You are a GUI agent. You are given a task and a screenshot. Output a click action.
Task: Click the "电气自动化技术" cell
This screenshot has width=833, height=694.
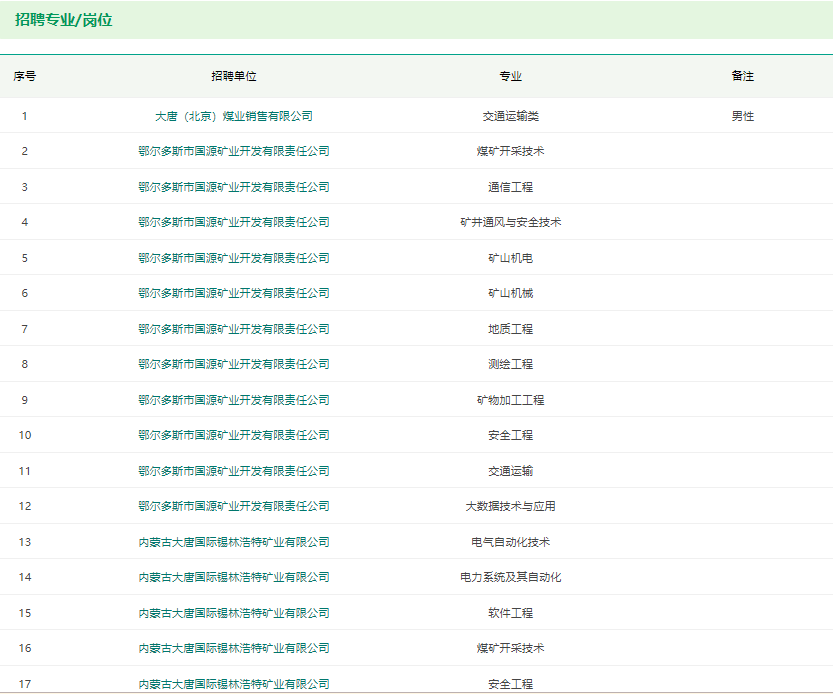click(511, 542)
